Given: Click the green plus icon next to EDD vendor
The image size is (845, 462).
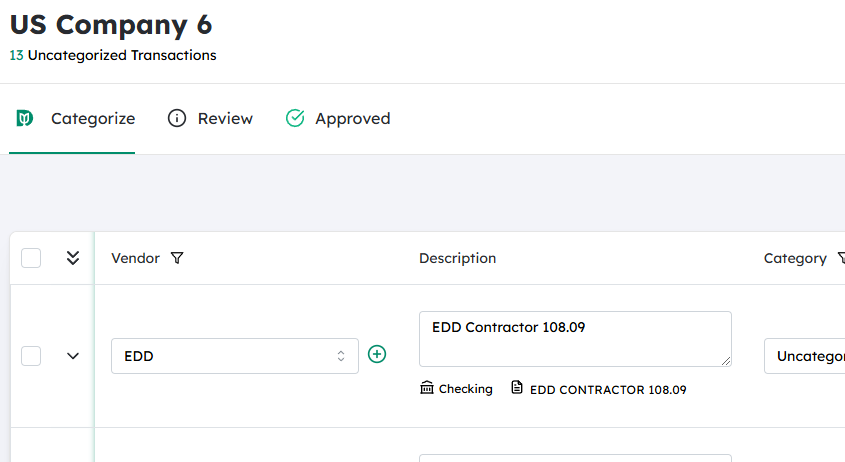Looking at the screenshot, I should (x=377, y=354).
